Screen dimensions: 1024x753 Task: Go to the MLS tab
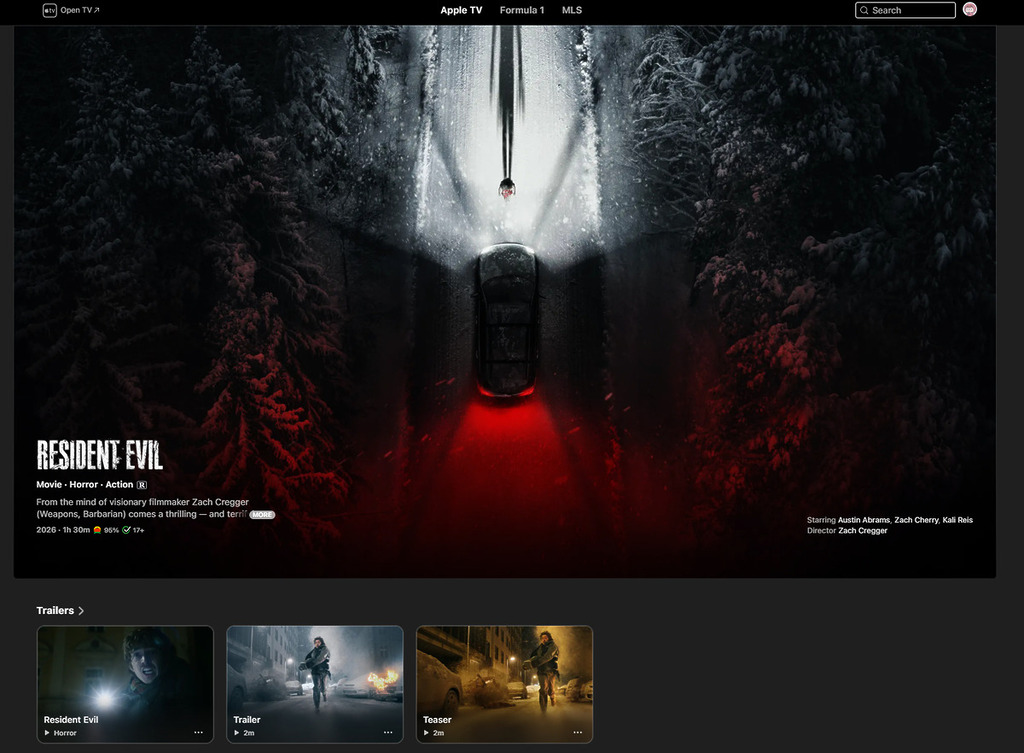point(571,10)
